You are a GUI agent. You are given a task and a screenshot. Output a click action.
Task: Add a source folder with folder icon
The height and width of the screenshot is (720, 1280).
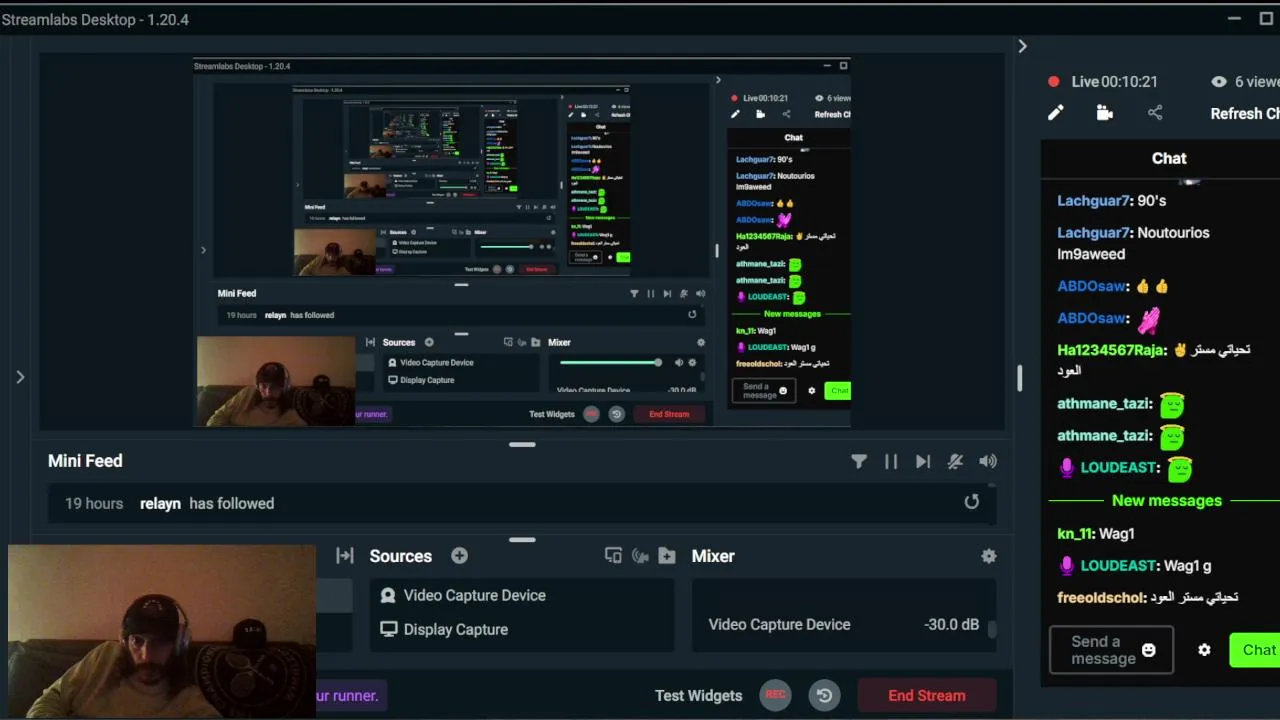click(667, 556)
